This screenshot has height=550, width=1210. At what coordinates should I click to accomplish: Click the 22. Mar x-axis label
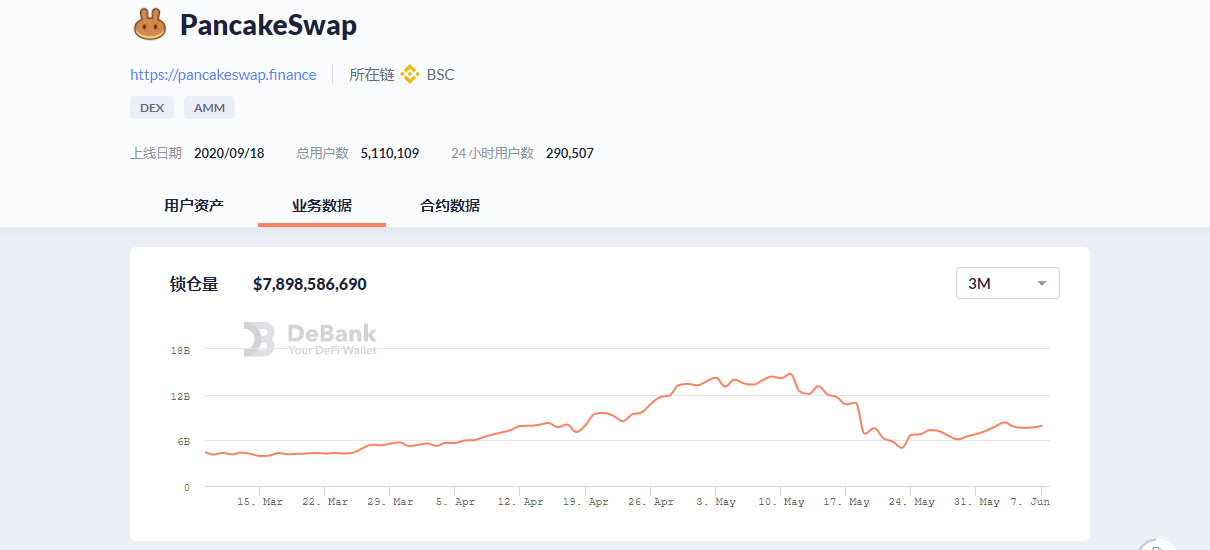coord(325,502)
